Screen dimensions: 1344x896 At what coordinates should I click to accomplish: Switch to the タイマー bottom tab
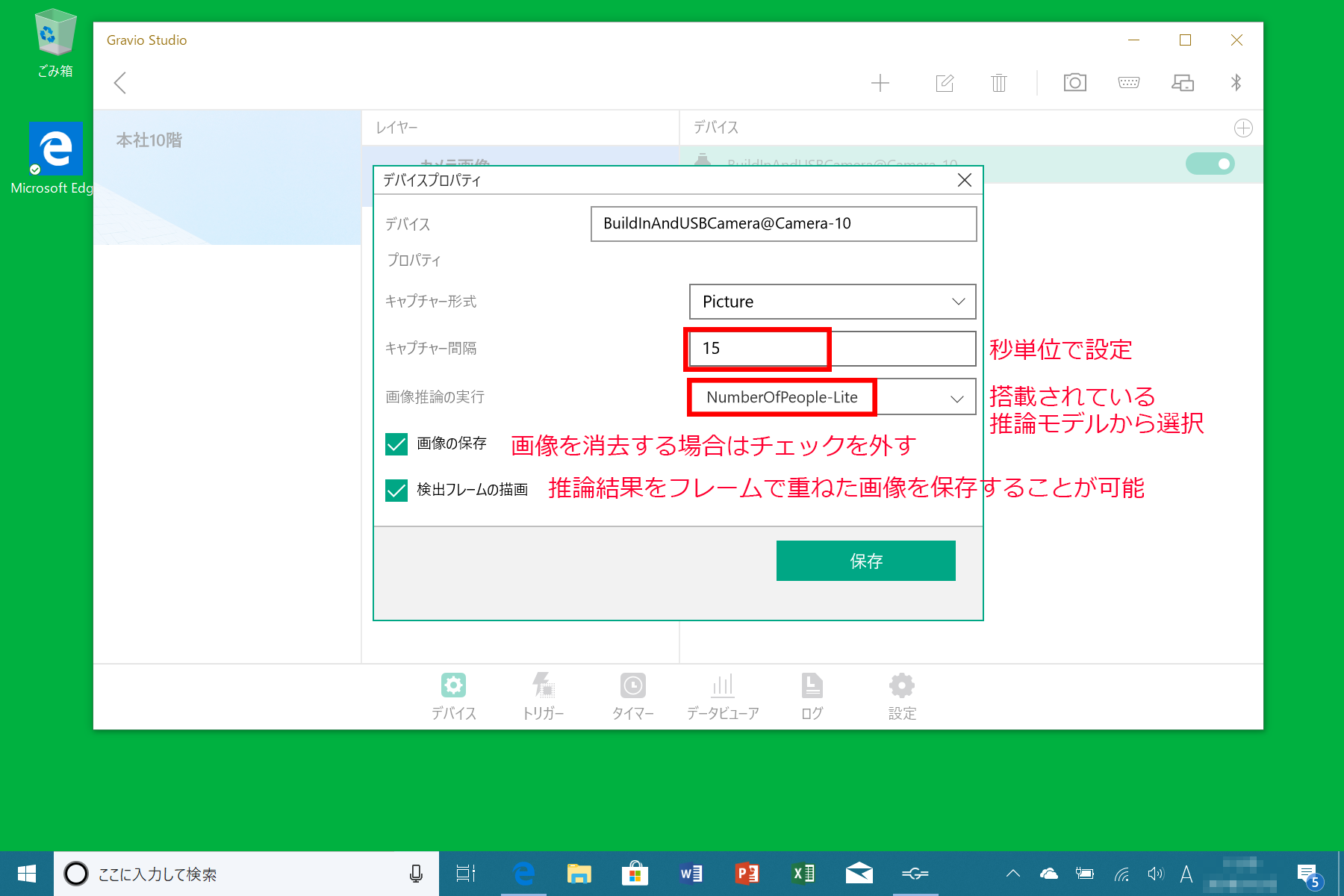coord(632,697)
